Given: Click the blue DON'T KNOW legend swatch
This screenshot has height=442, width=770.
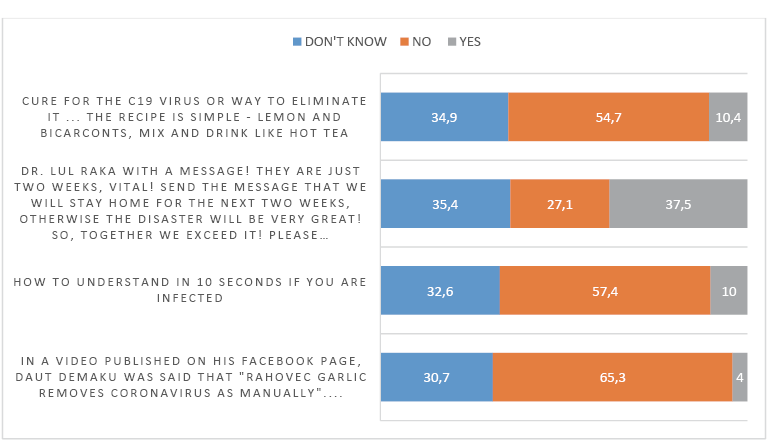Looking at the screenshot, I should click(x=297, y=42).
